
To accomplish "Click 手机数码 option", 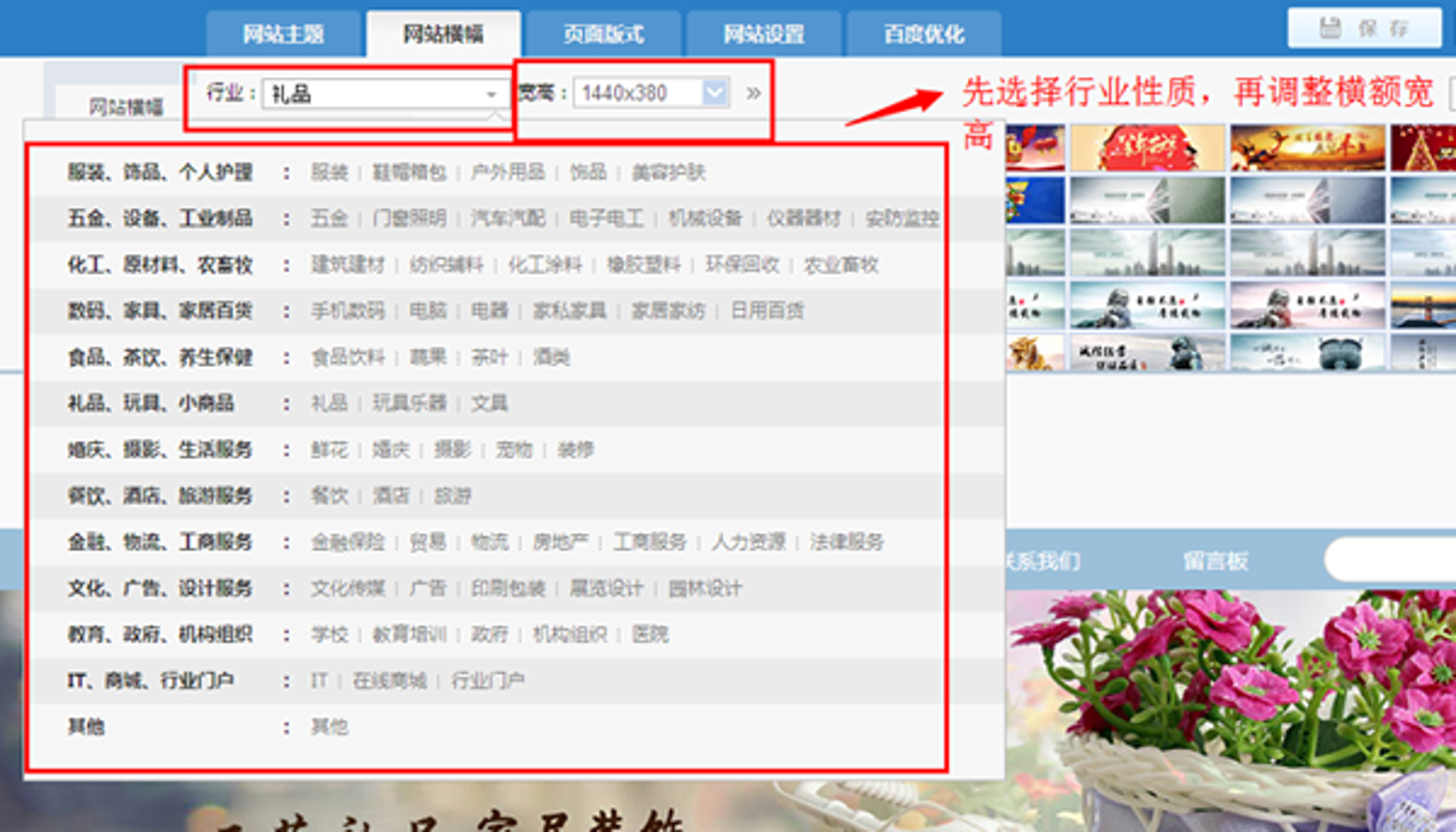I will pos(348,311).
